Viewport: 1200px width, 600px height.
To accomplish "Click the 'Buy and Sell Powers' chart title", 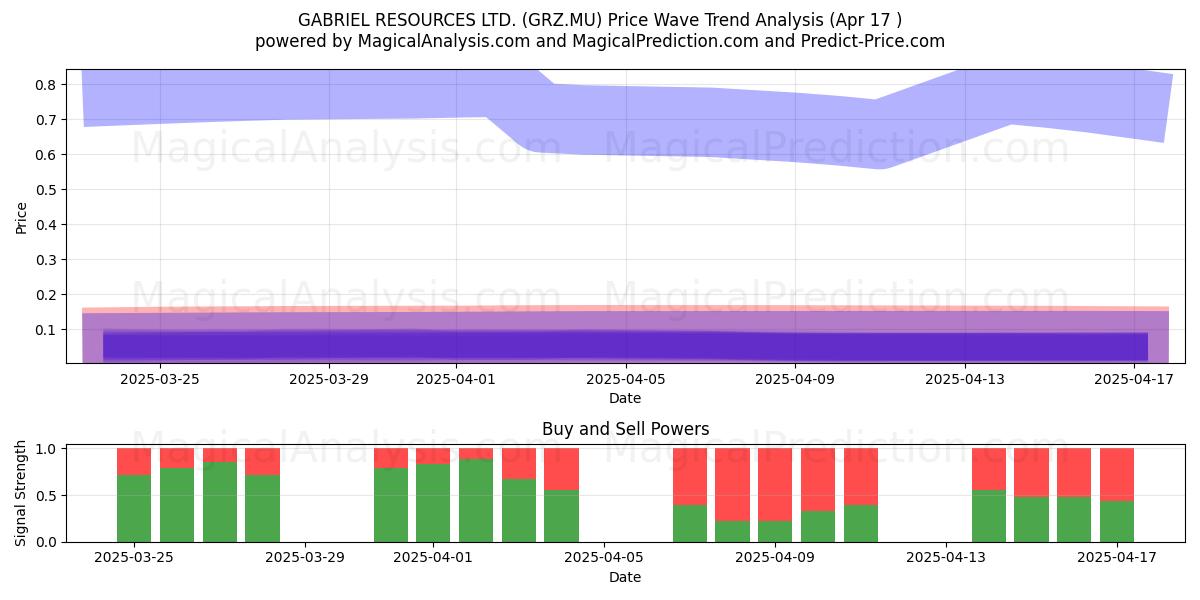I will point(625,429).
